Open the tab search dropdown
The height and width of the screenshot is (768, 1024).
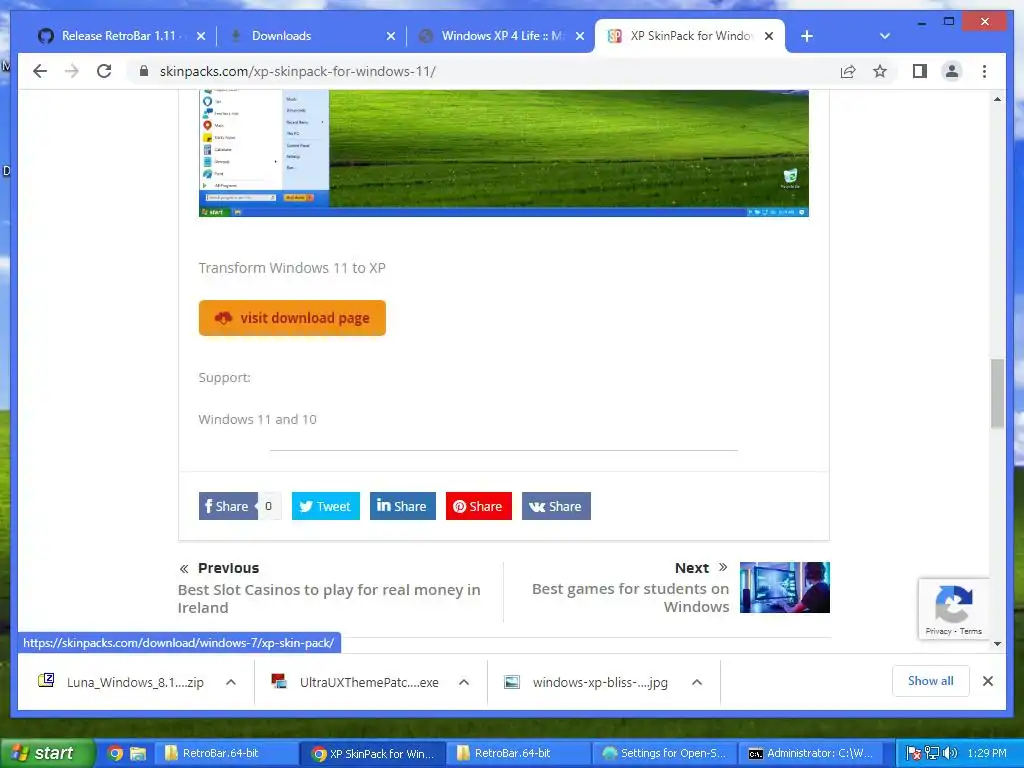point(884,36)
